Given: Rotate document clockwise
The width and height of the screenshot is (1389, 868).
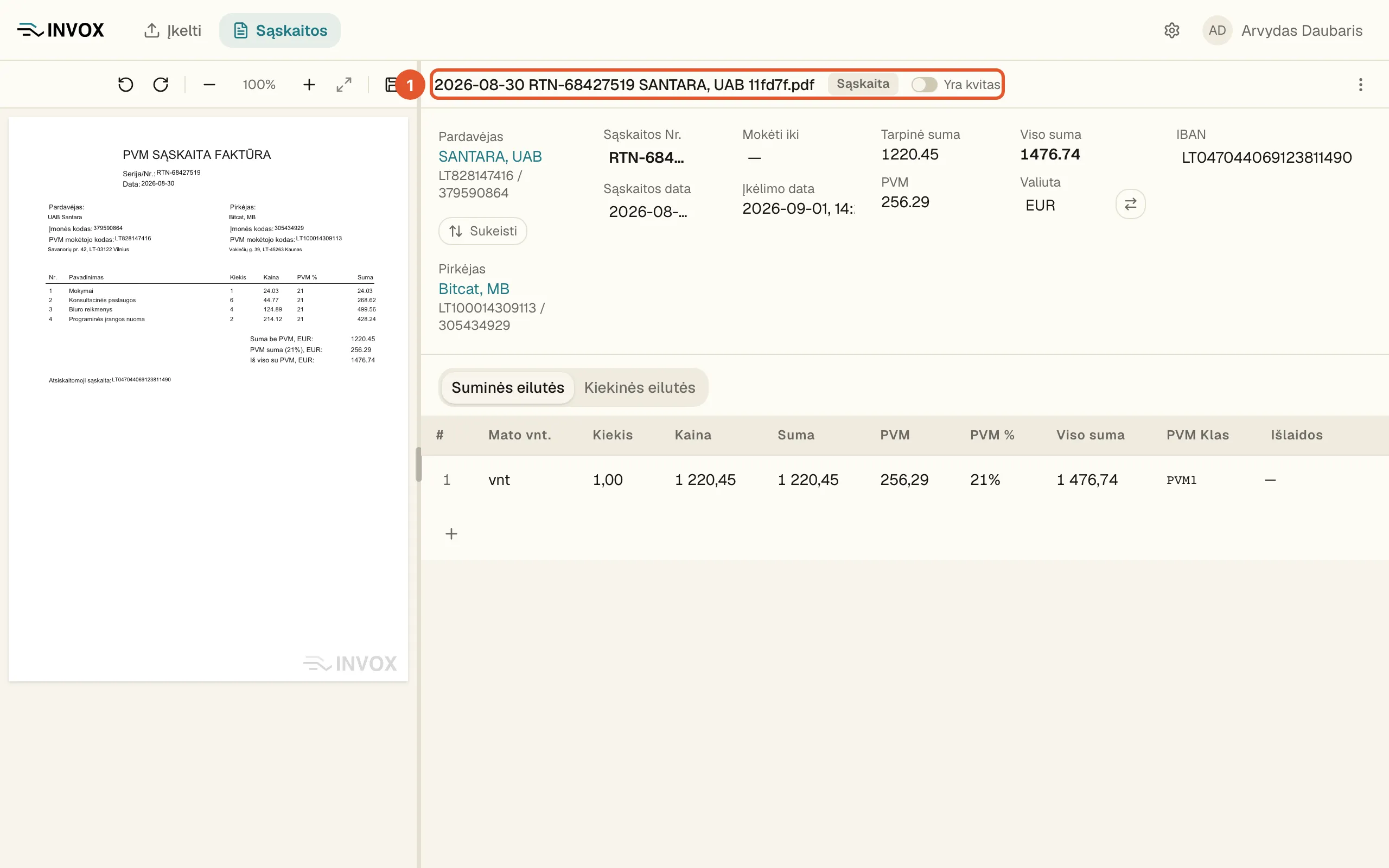Looking at the screenshot, I should point(161,85).
